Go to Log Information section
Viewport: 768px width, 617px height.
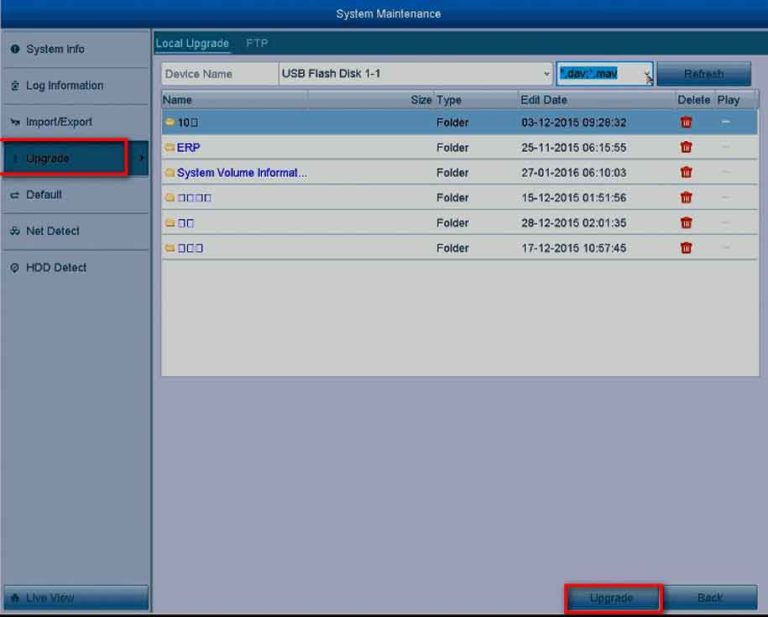click(64, 86)
